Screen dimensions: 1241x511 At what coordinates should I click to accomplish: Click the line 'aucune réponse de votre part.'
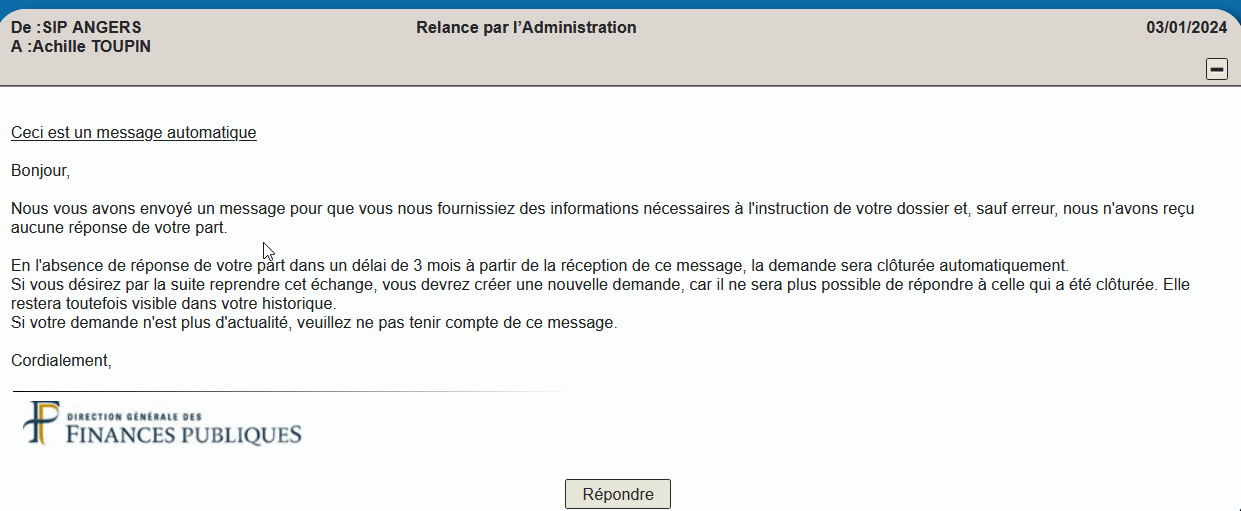[x=119, y=228]
